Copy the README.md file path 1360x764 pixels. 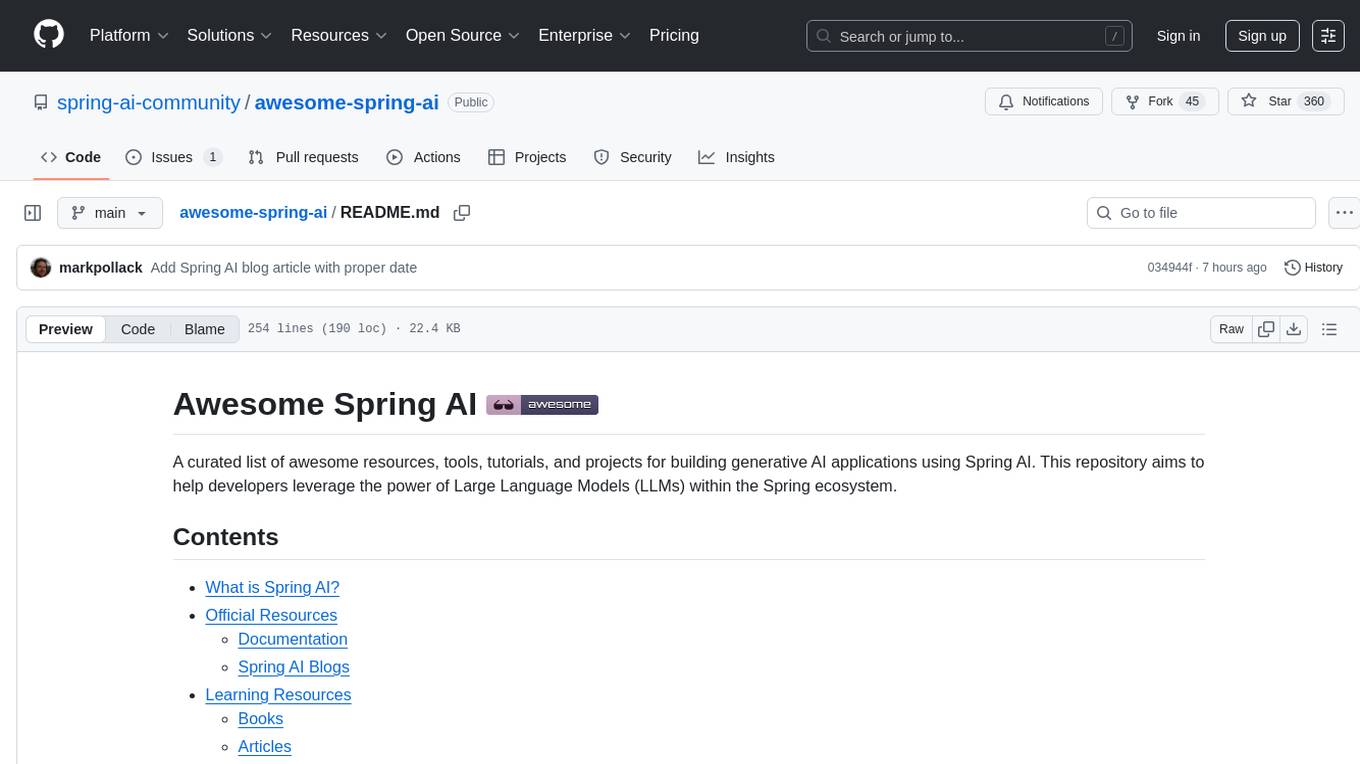click(462, 213)
